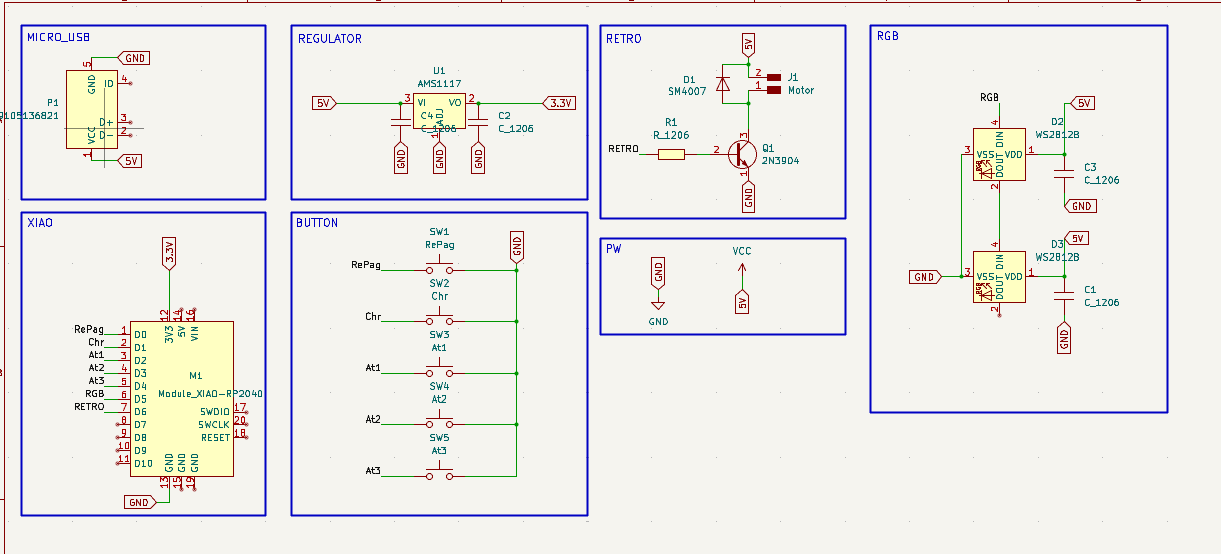The width and height of the screenshot is (1221, 554).
Task: Select the AMS1117 value text above U1
Action: point(438,84)
